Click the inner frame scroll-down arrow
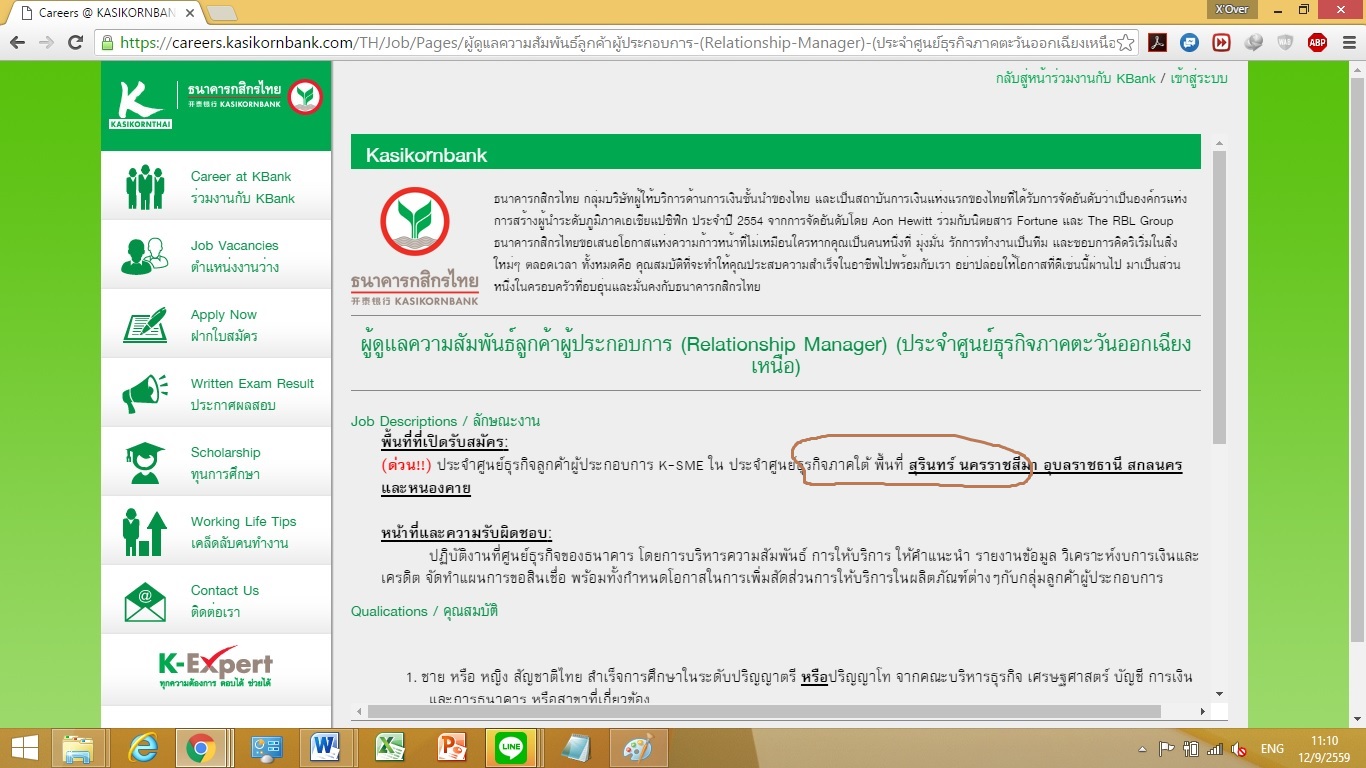The height and width of the screenshot is (768, 1366). pos(1219,692)
